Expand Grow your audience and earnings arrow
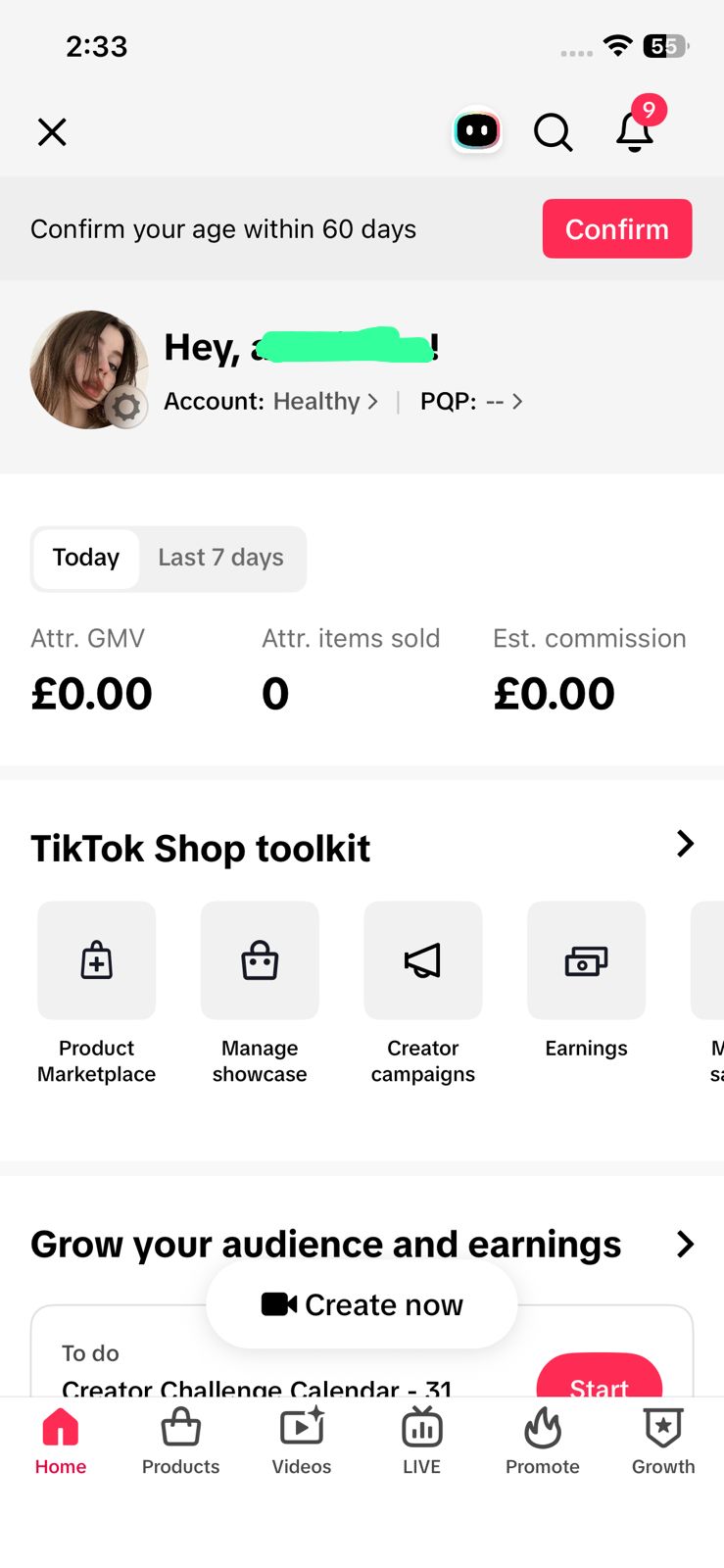Viewport: 724px width, 1568px height. (x=686, y=1245)
